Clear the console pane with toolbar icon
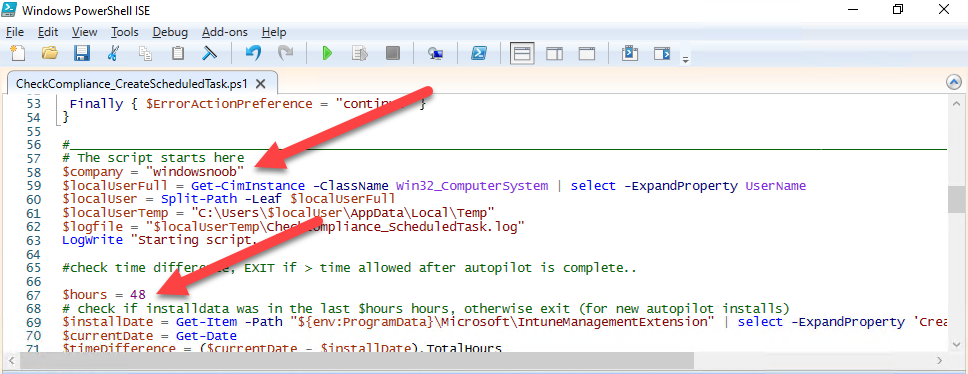This screenshot has height=374, width=968. 210,54
